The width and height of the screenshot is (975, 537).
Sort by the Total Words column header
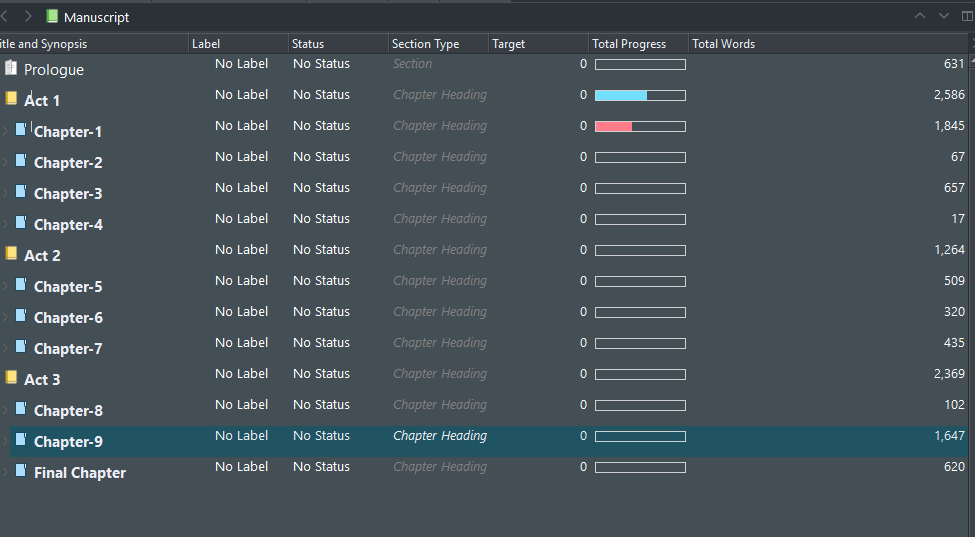pos(829,44)
